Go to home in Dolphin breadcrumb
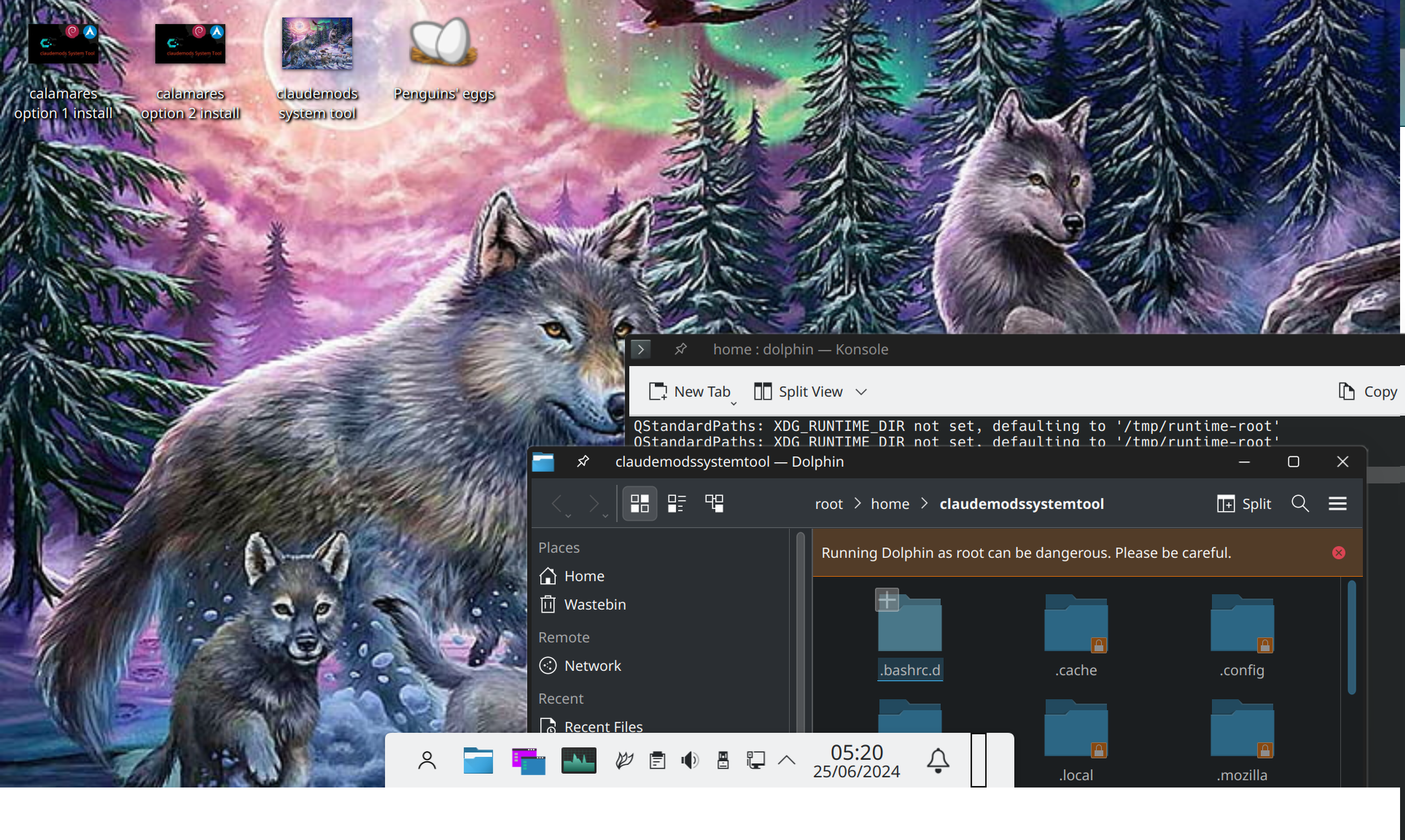 point(890,504)
